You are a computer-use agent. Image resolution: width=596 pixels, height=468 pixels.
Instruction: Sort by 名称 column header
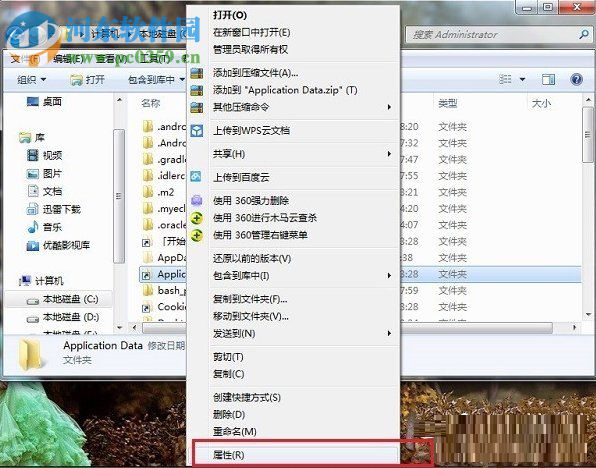click(x=151, y=103)
